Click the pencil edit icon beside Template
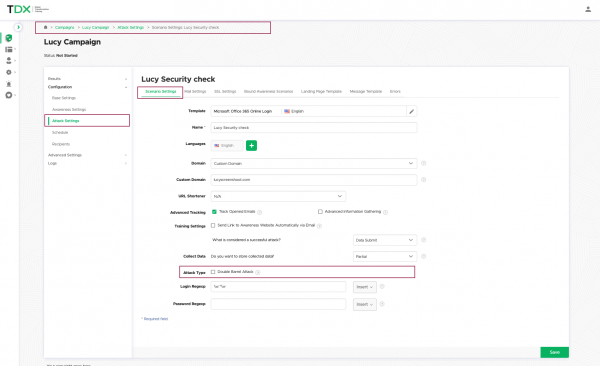The height and width of the screenshot is (366, 600). click(411, 111)
